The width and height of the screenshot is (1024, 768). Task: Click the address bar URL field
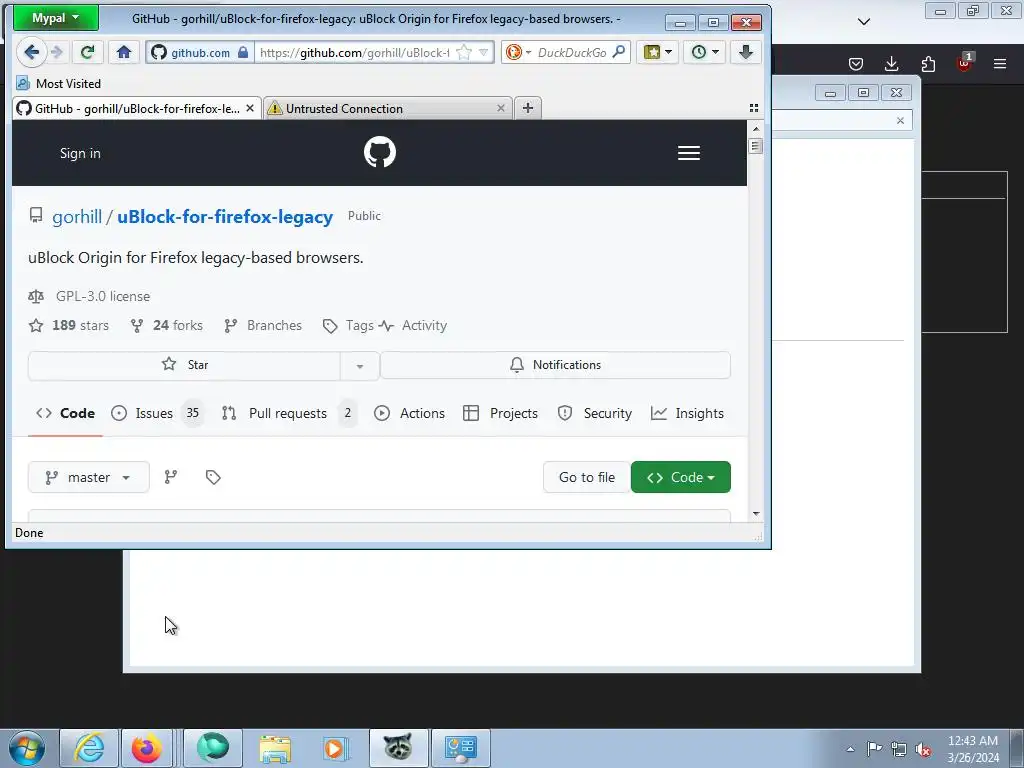(354, 52)
